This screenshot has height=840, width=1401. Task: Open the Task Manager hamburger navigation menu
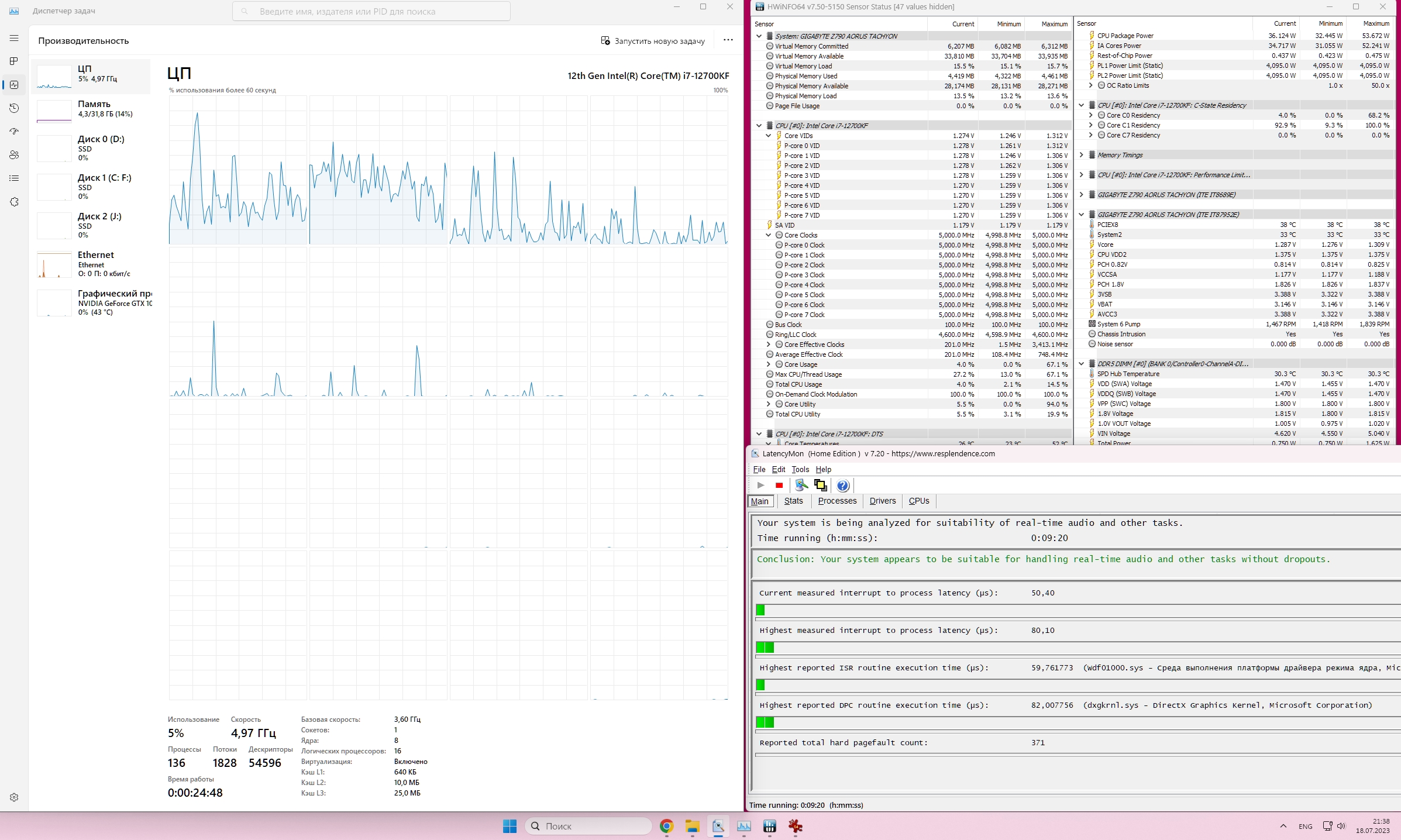[x=14, y=38]
